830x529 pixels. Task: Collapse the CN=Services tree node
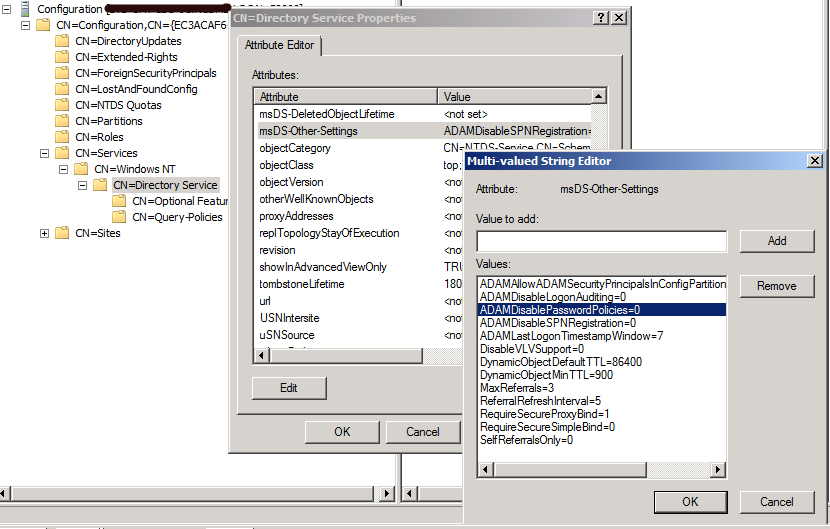pos(44,153)
